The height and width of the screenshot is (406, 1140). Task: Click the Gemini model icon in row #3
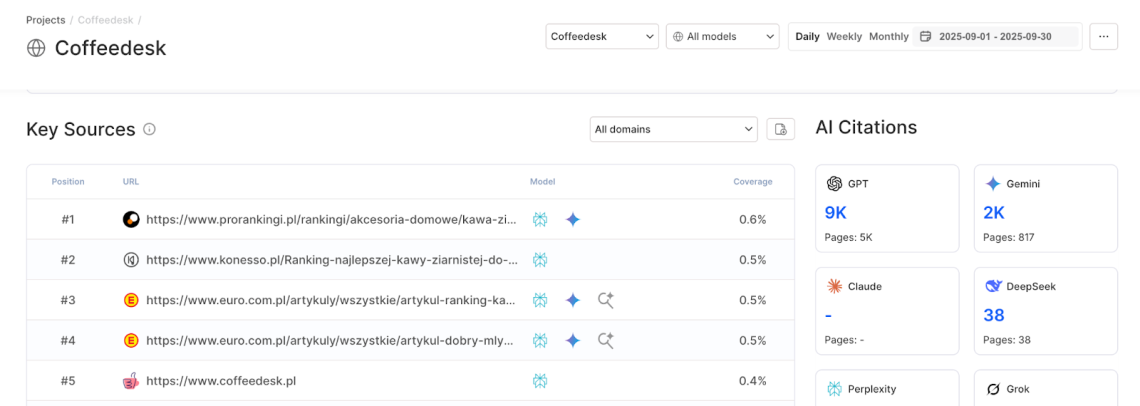[573, 300]
